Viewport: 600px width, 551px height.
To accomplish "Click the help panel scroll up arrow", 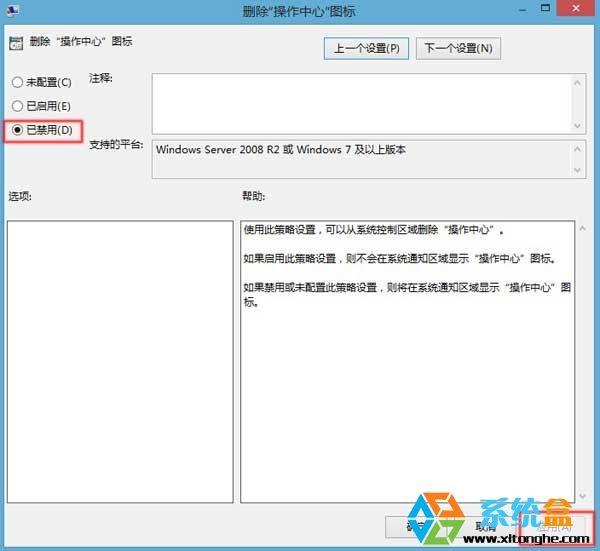I will click(583, 228).
